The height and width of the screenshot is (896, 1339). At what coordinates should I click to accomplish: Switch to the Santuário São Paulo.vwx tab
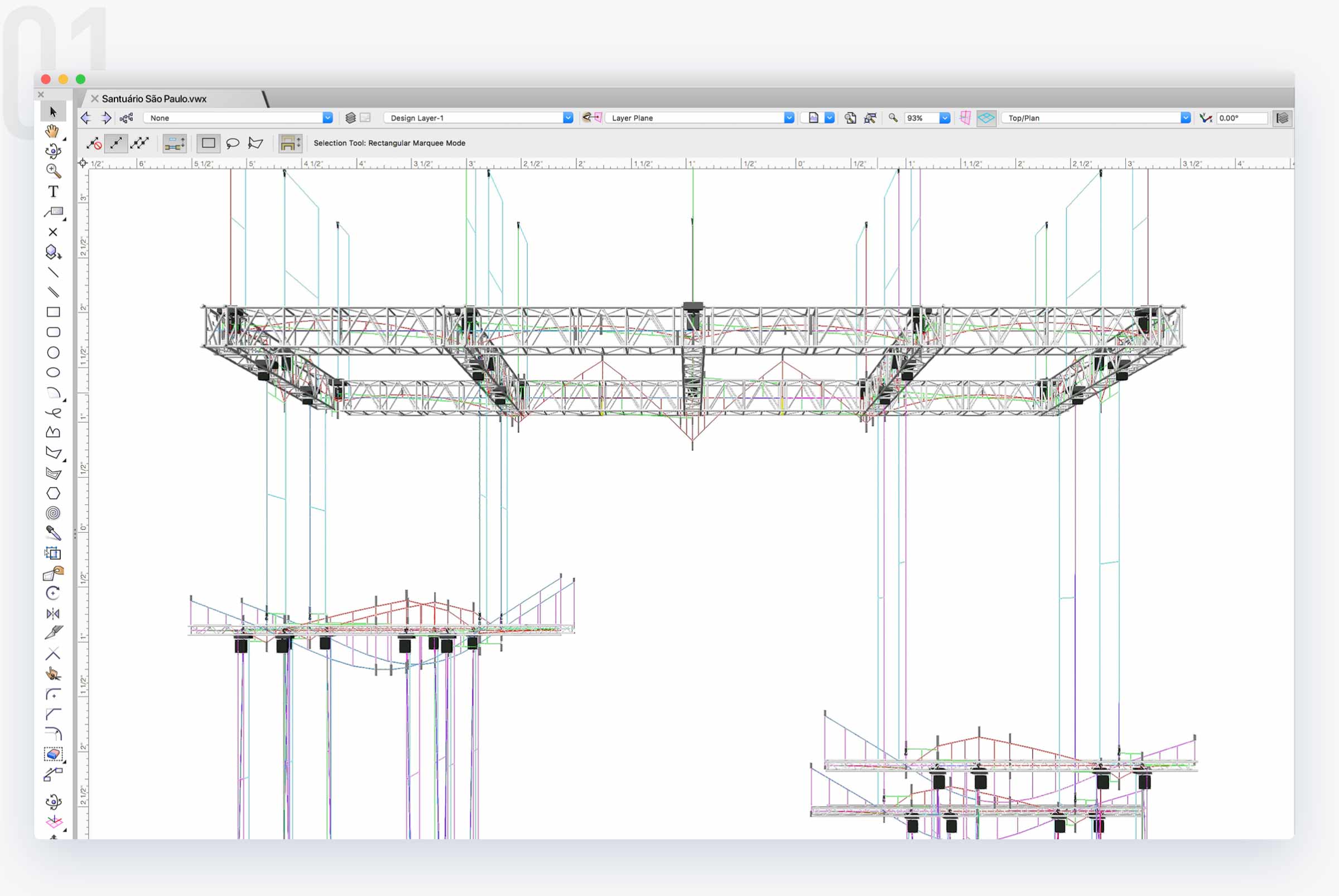tap(153, 98)
